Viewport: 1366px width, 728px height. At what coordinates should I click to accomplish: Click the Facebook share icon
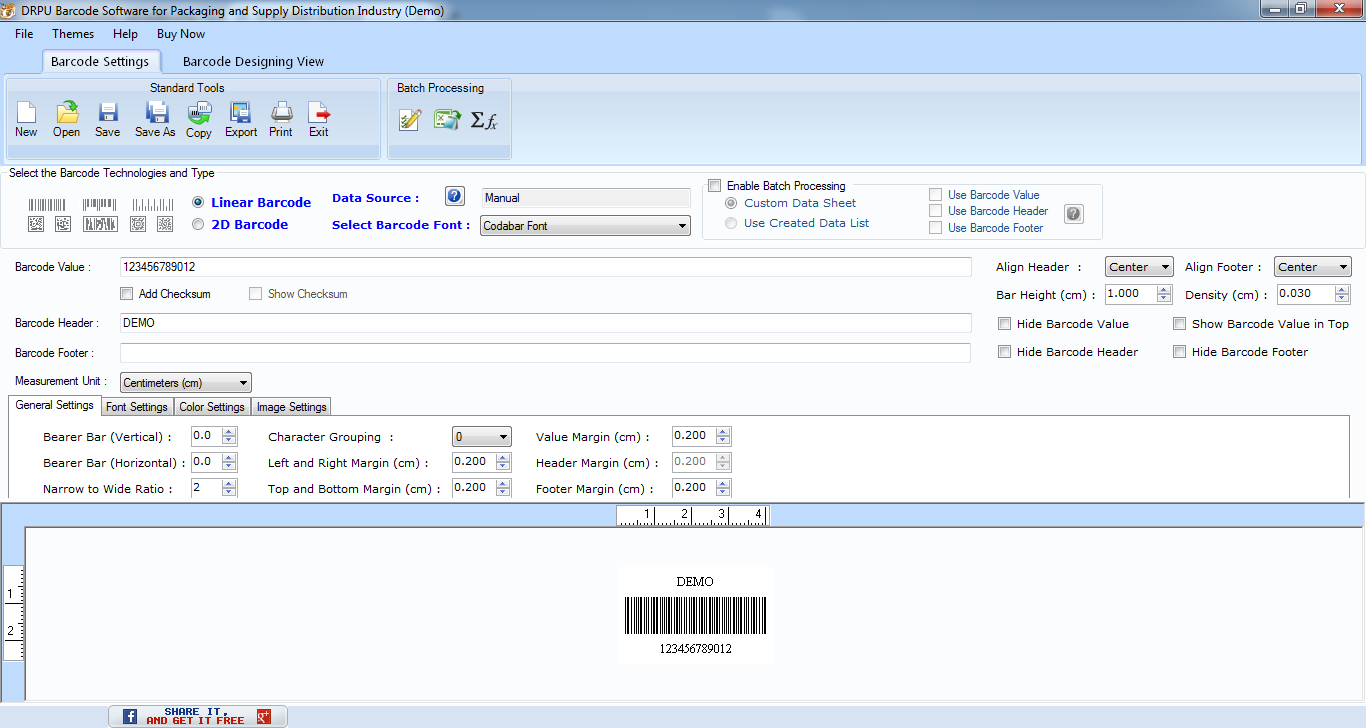pos(130,716)
